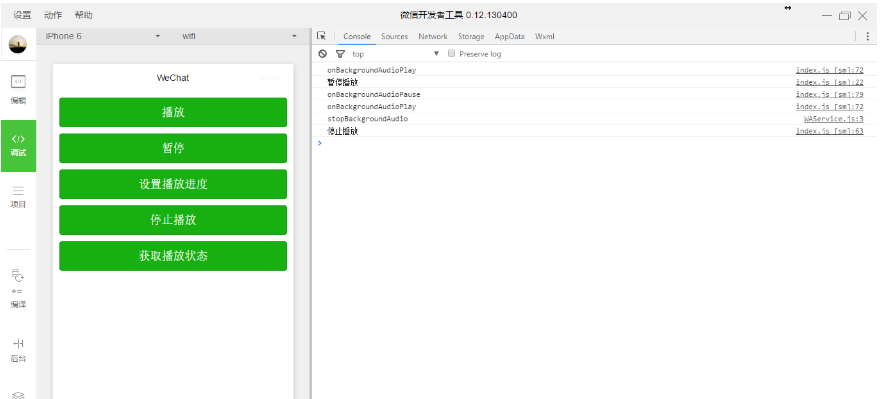Open the iPhone 6 device dropdown
The image size is (886, 399).
[103, 36]
